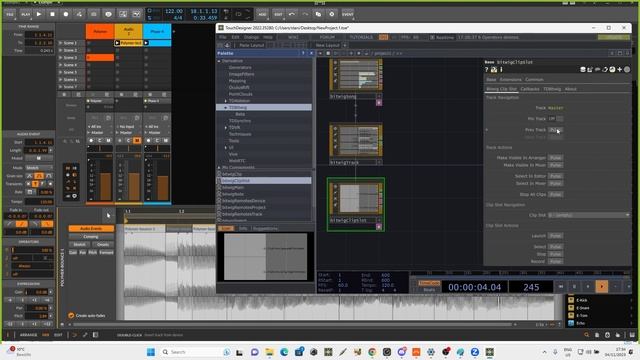Click the bitwigSong node in network

point(356,75)
